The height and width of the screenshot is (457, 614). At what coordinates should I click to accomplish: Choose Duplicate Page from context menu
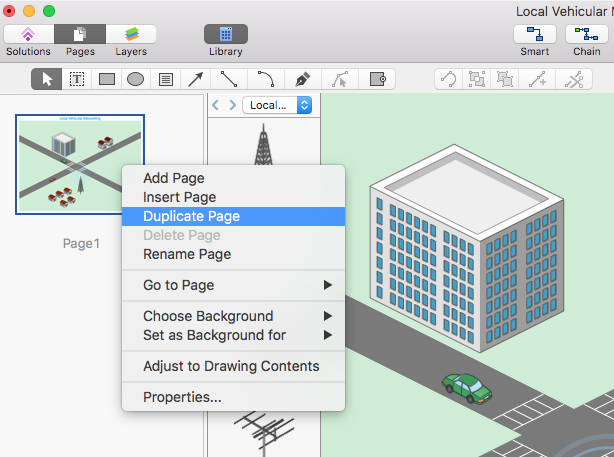point(191,216)
